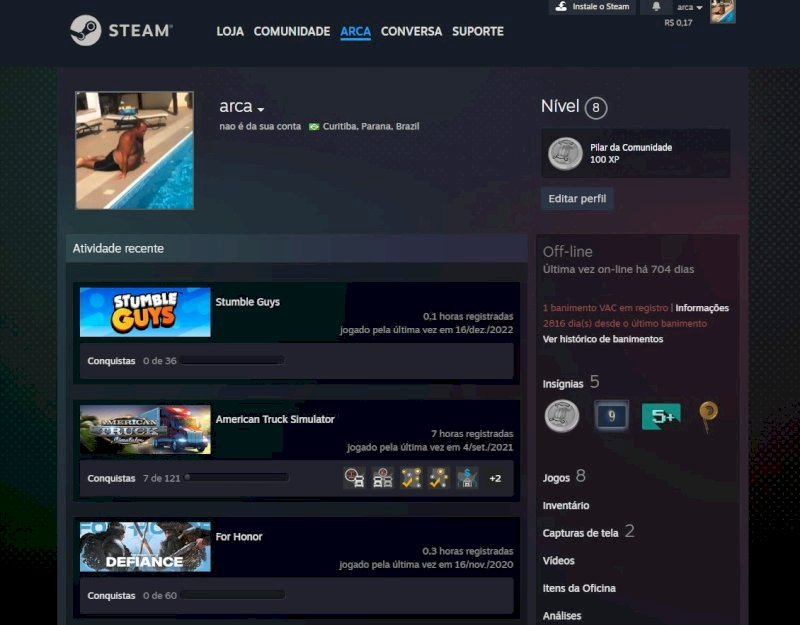
Task: Click the Brazil flag icon
Action: pyautogui.click(x=314, y=127)
